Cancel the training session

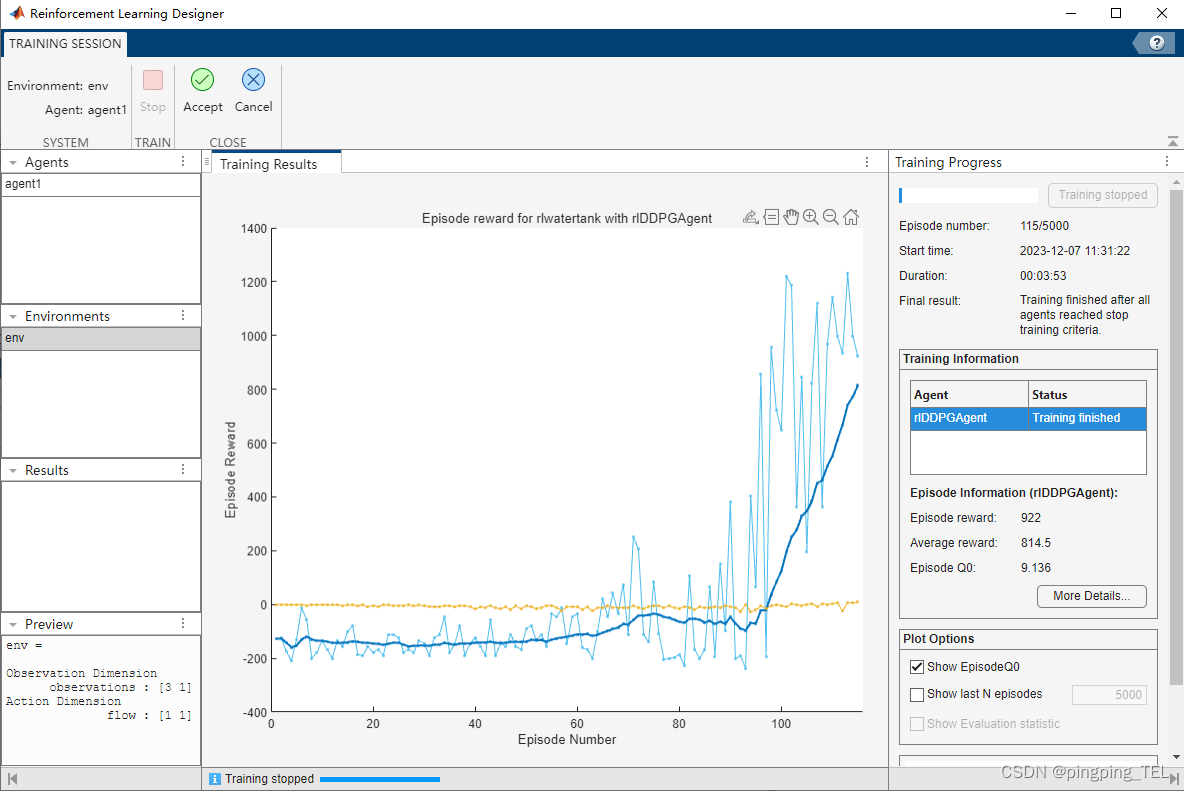coord(253,91)
